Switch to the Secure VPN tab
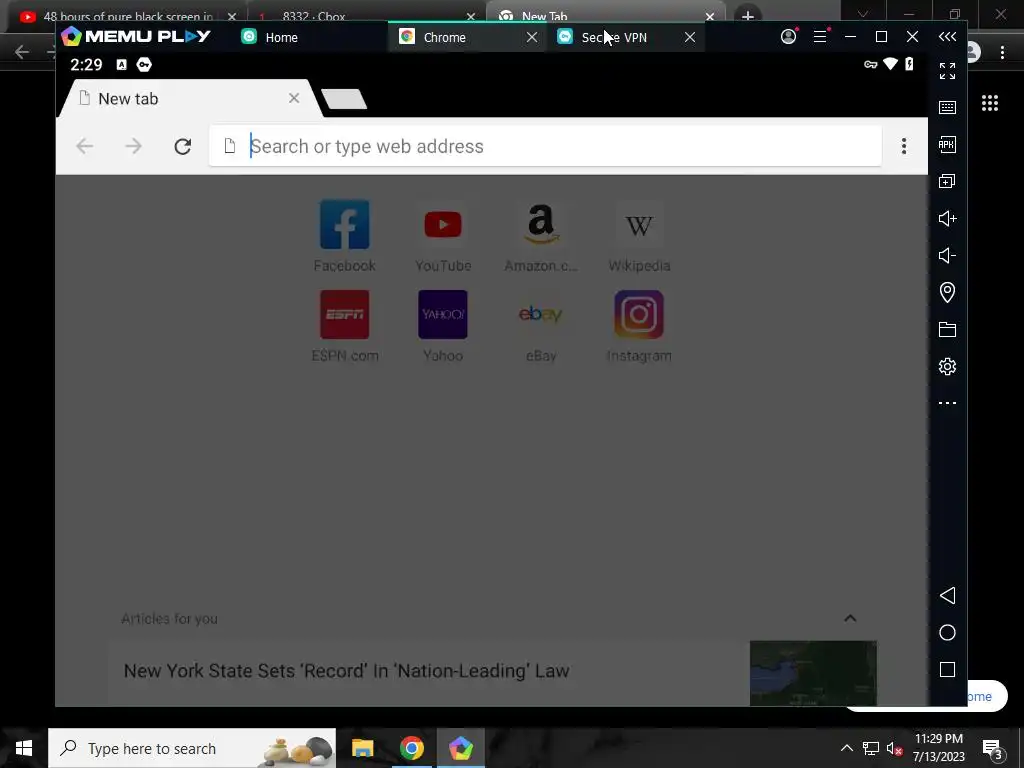1024x768 pixels. 614,37
